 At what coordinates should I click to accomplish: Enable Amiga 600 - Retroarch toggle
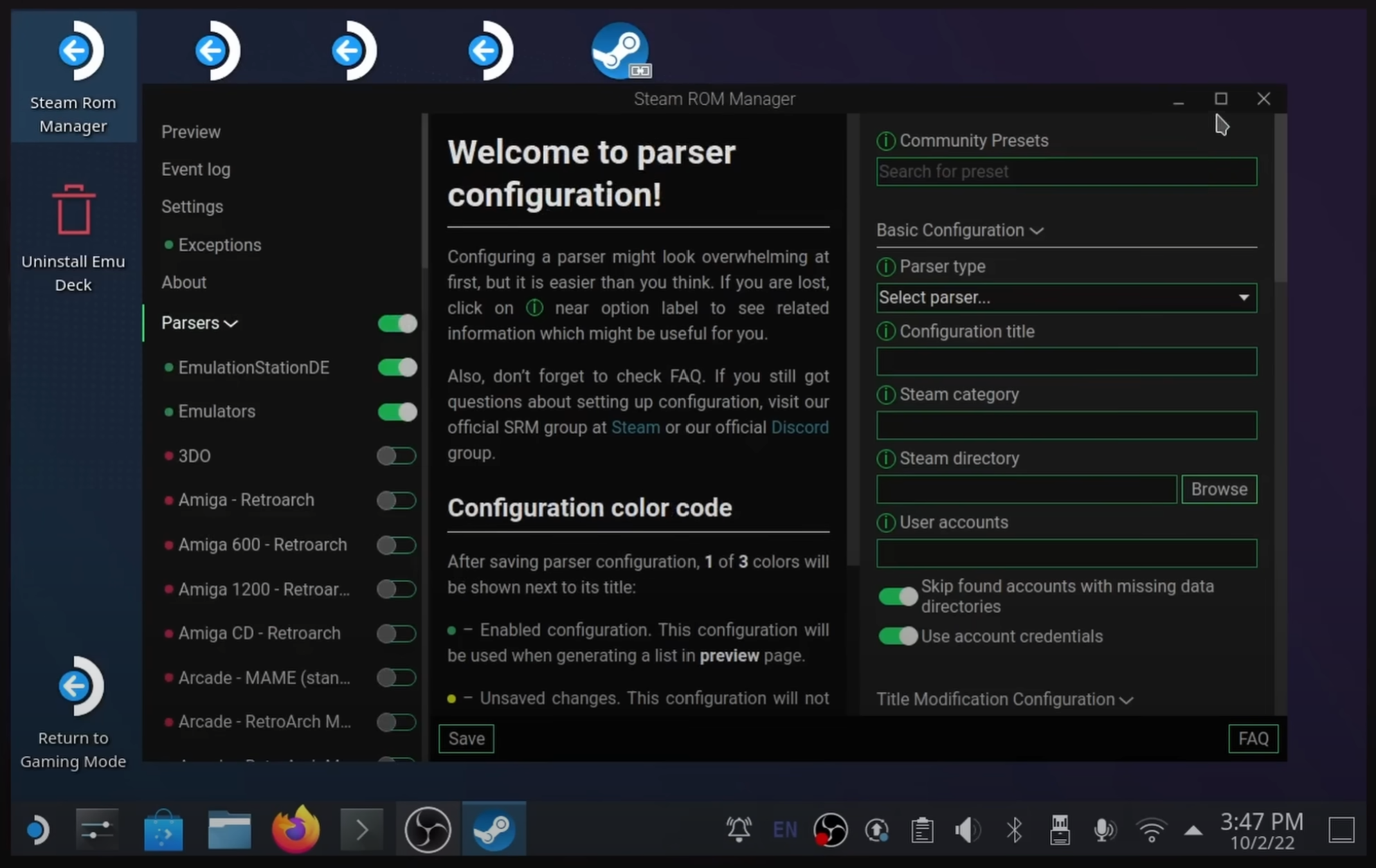pos(397,545)
